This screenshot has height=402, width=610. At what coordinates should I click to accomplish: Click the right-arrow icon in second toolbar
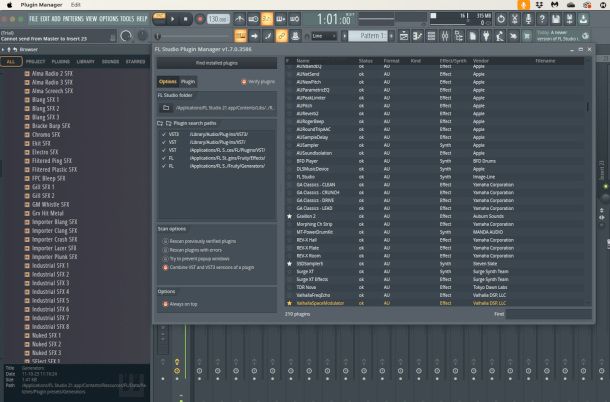coord(254,36)
